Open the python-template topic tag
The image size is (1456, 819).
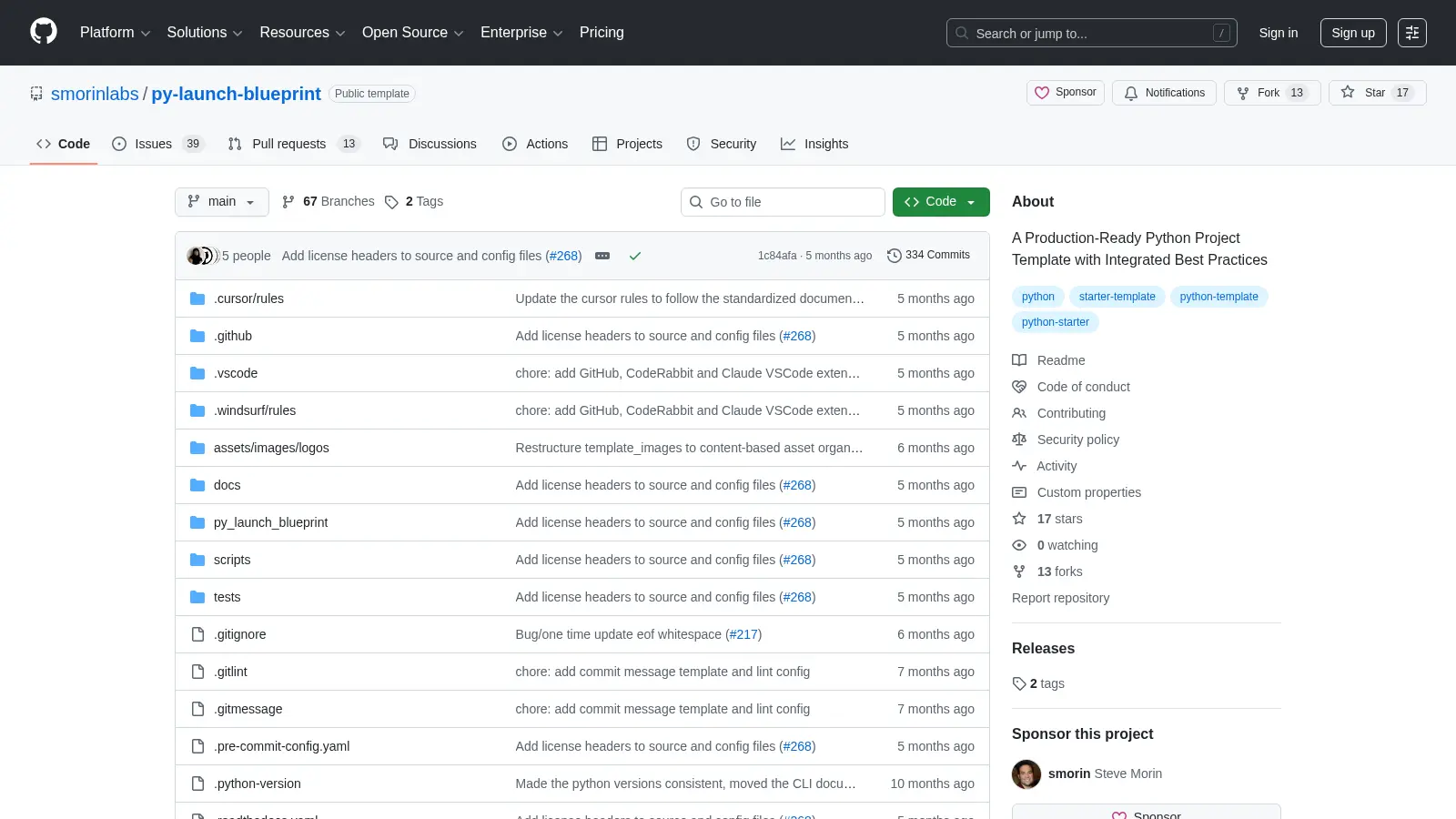[x=1218, y=297]
